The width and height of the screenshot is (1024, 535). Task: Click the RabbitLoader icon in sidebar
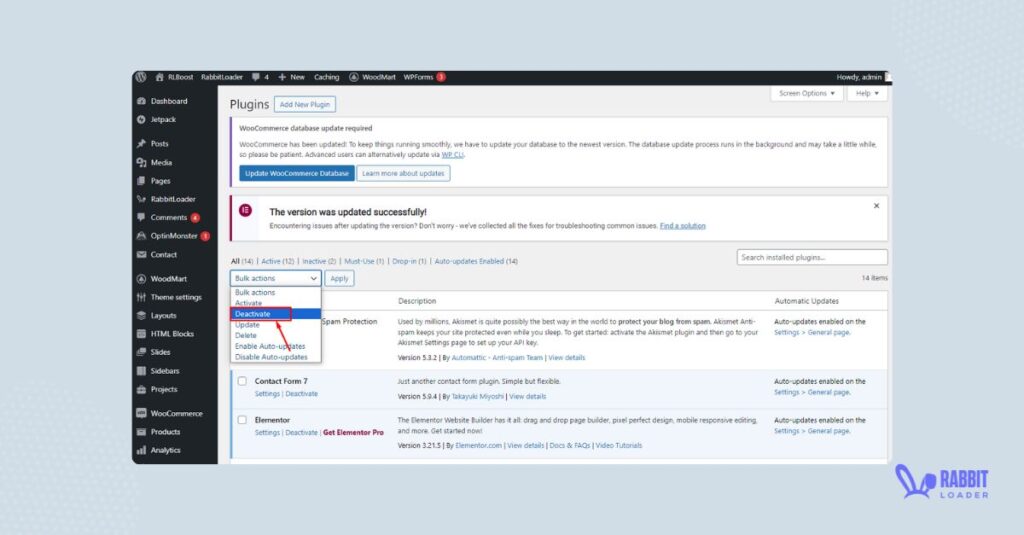click(x=141, y=199)
